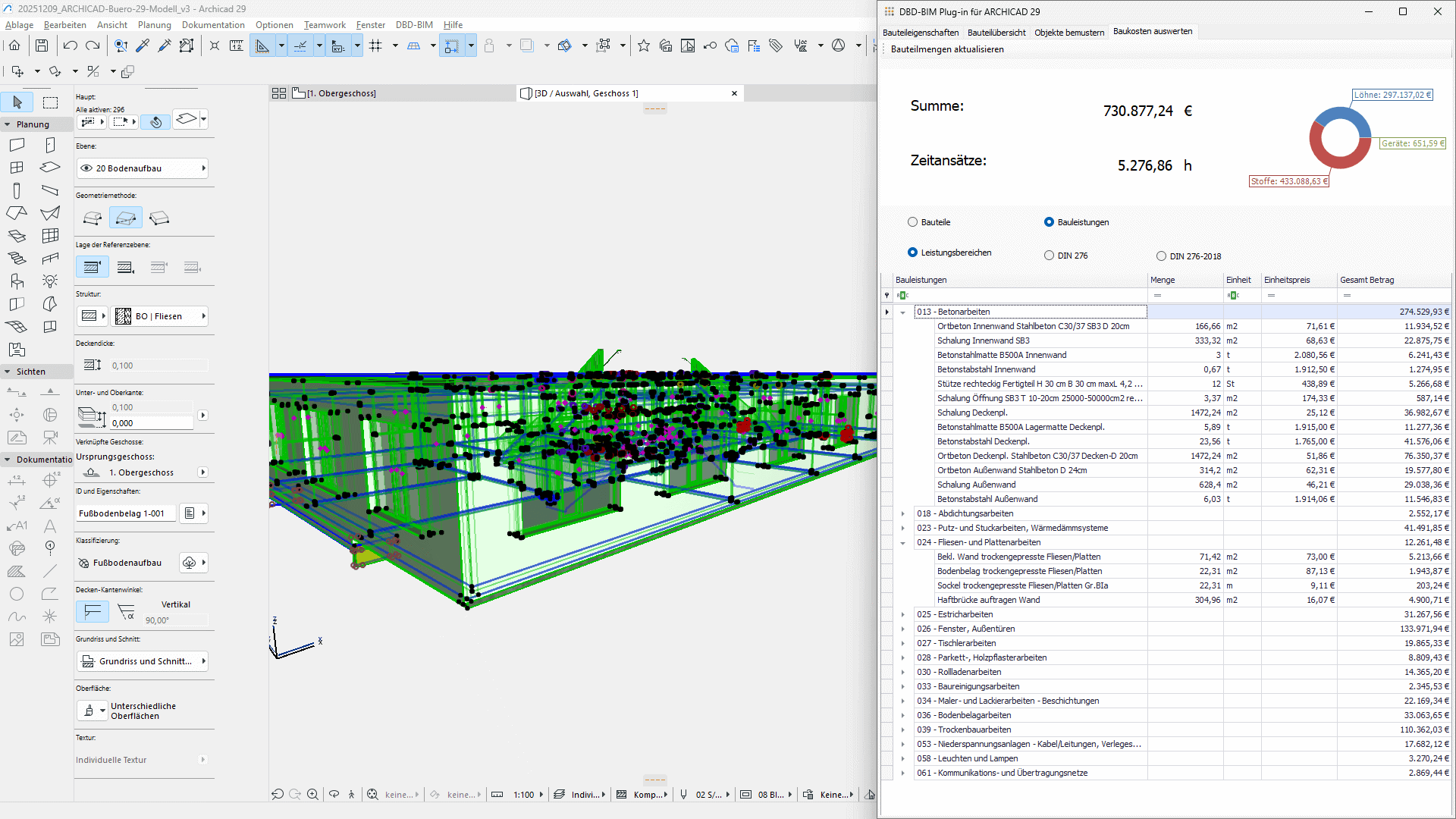Click the Undo arrow icon
1456x819 pixels.
[70, 45]
